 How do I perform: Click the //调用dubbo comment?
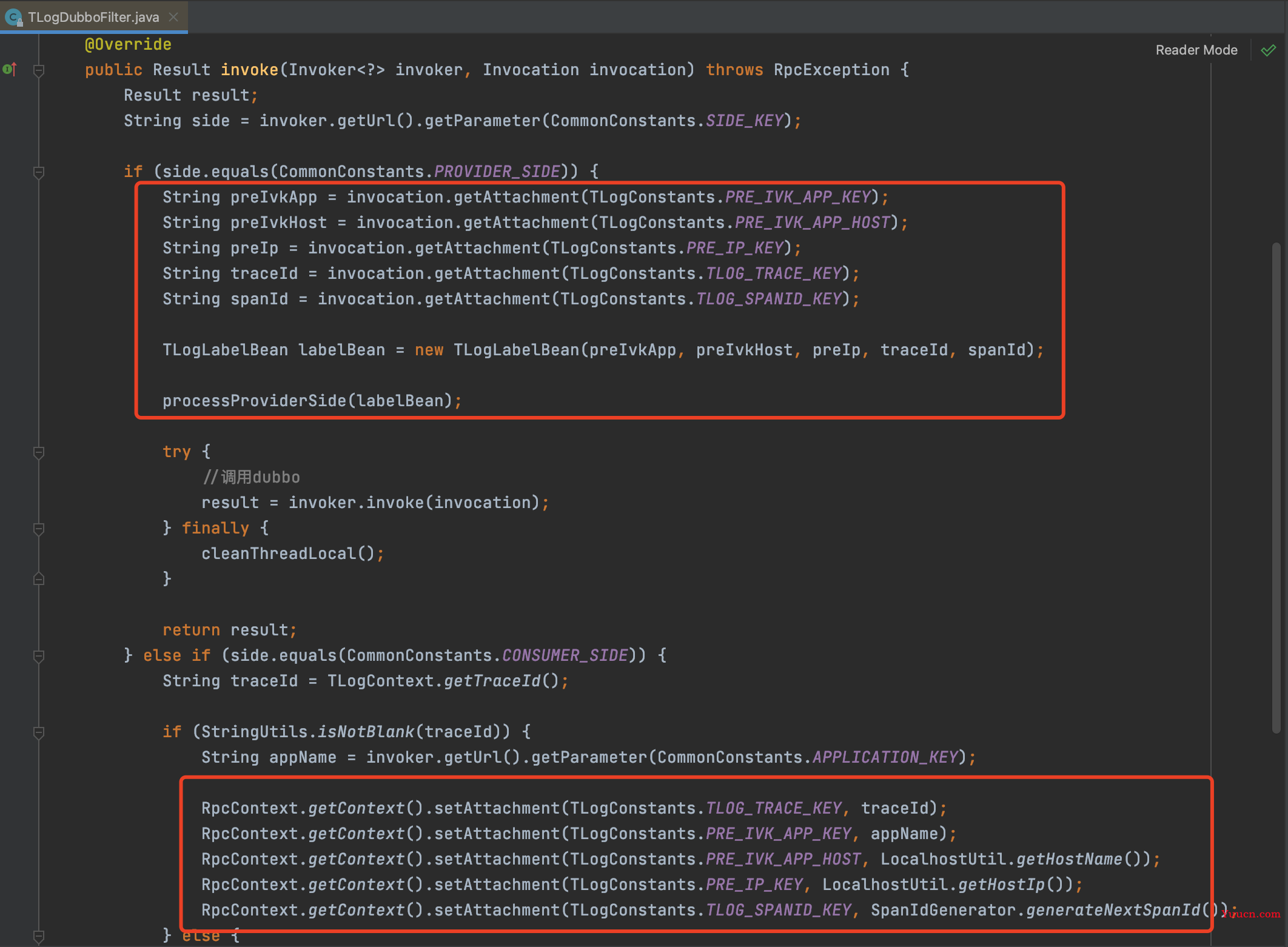click(x=251, y=477)
